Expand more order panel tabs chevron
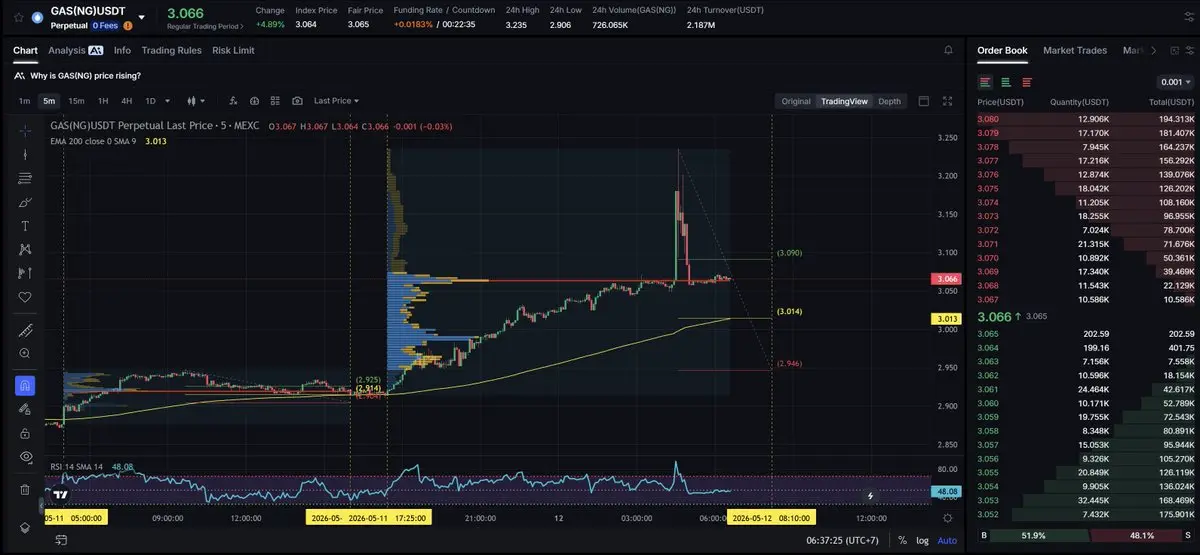 [1153, 50]
